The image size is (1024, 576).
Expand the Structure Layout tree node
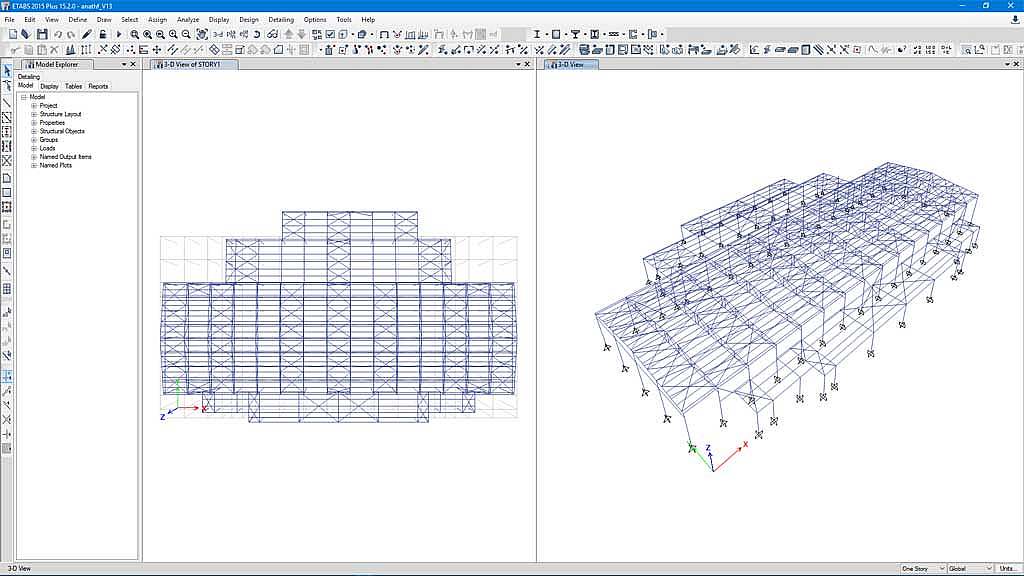[33, 114]
